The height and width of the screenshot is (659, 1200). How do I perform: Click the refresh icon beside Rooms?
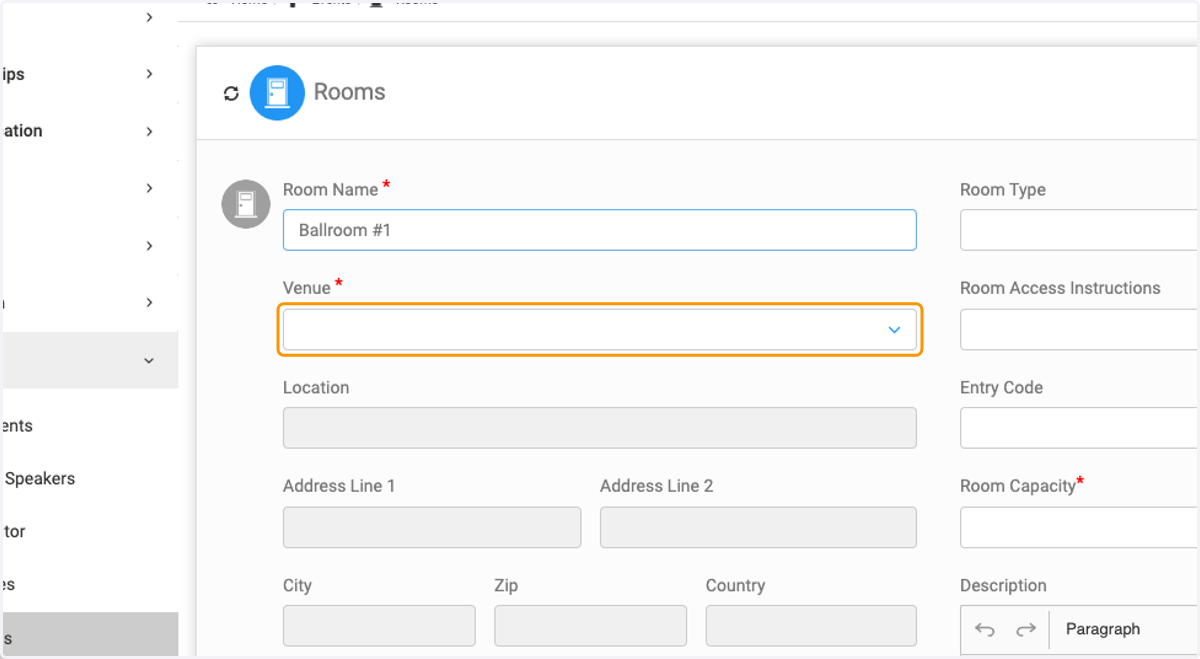pos(231,93)
